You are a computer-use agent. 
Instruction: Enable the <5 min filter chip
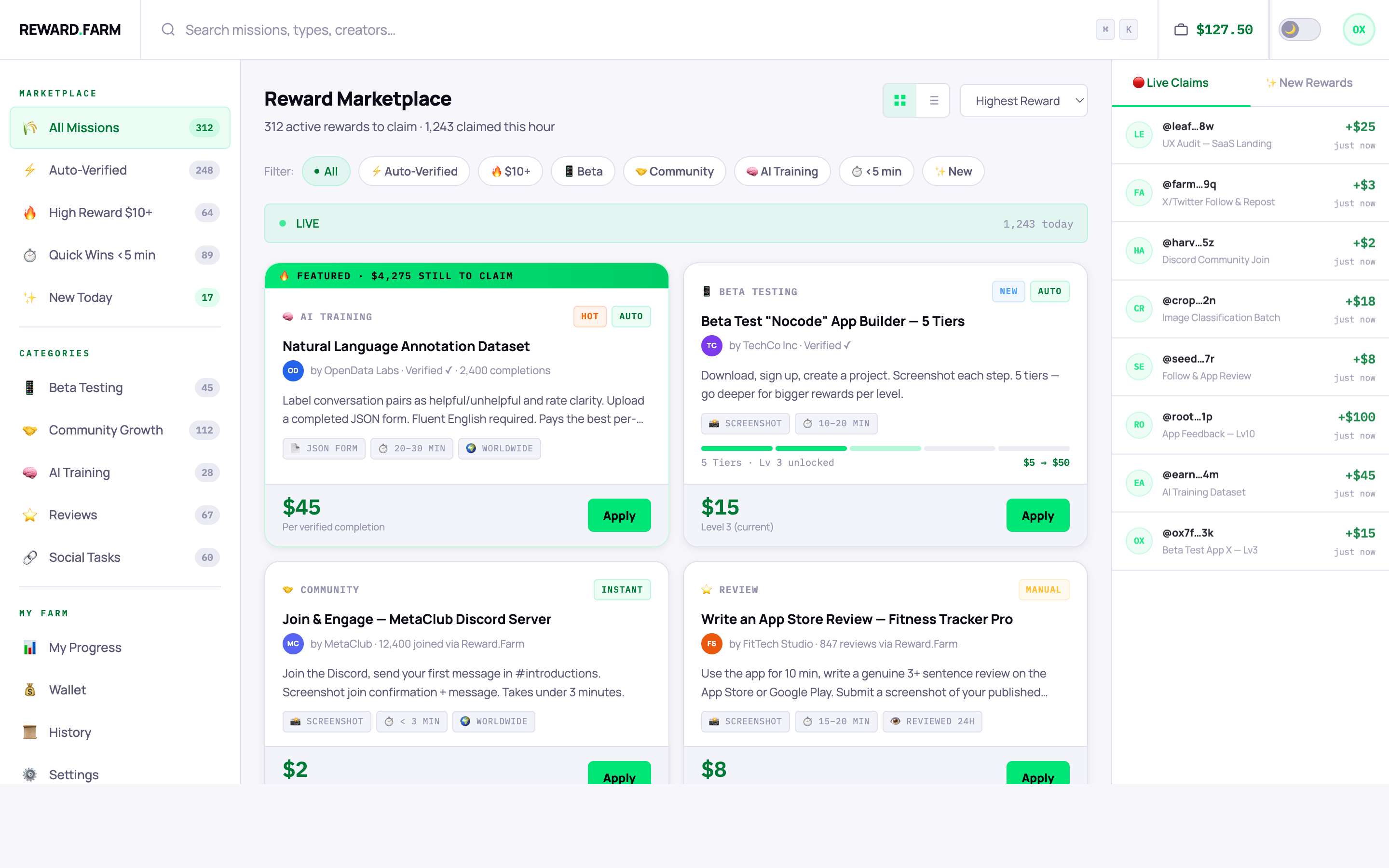[876, 171]
